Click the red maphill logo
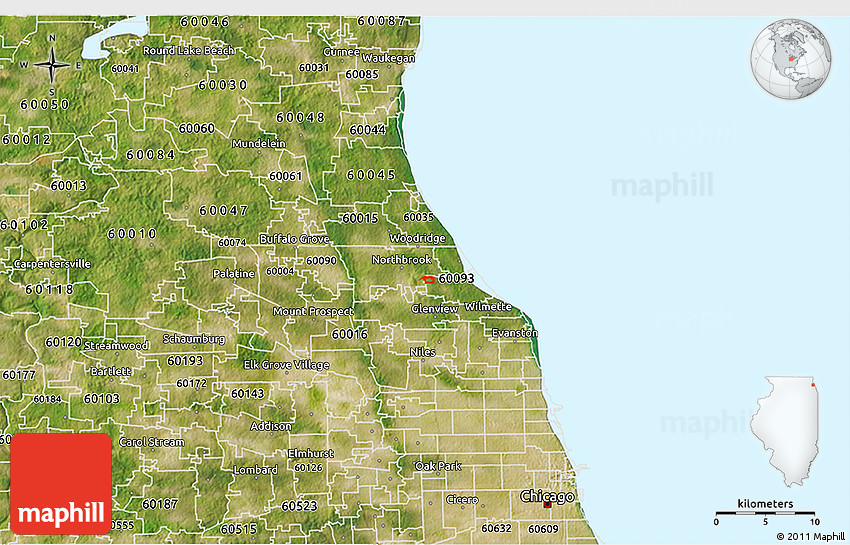Image resolution: width=850 pixels, height=545 pixels. pos(61,484)
